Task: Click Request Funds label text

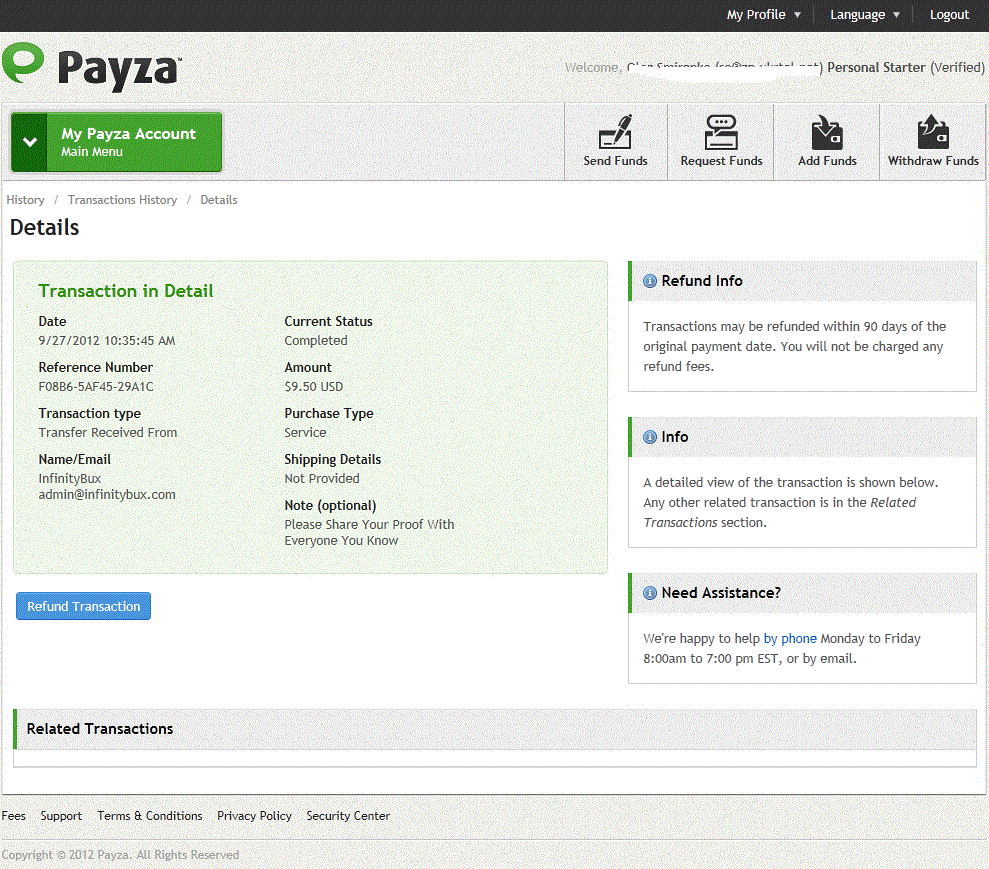Action: point(721,161)
